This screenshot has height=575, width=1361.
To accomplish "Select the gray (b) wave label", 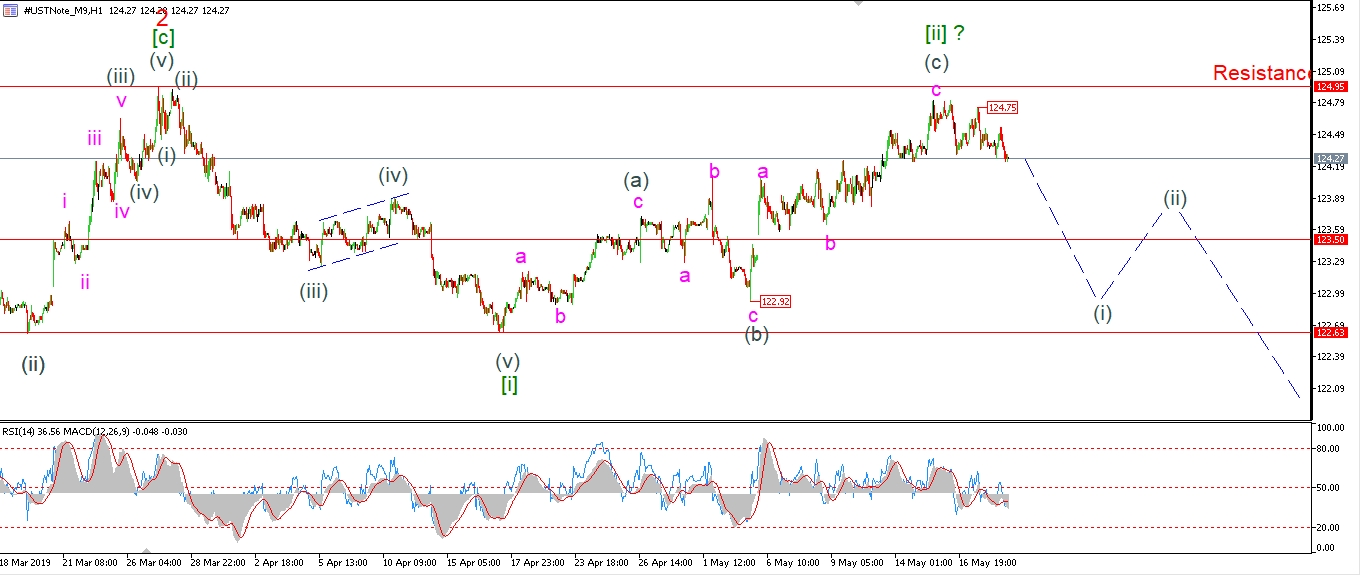I will [756, 335].
